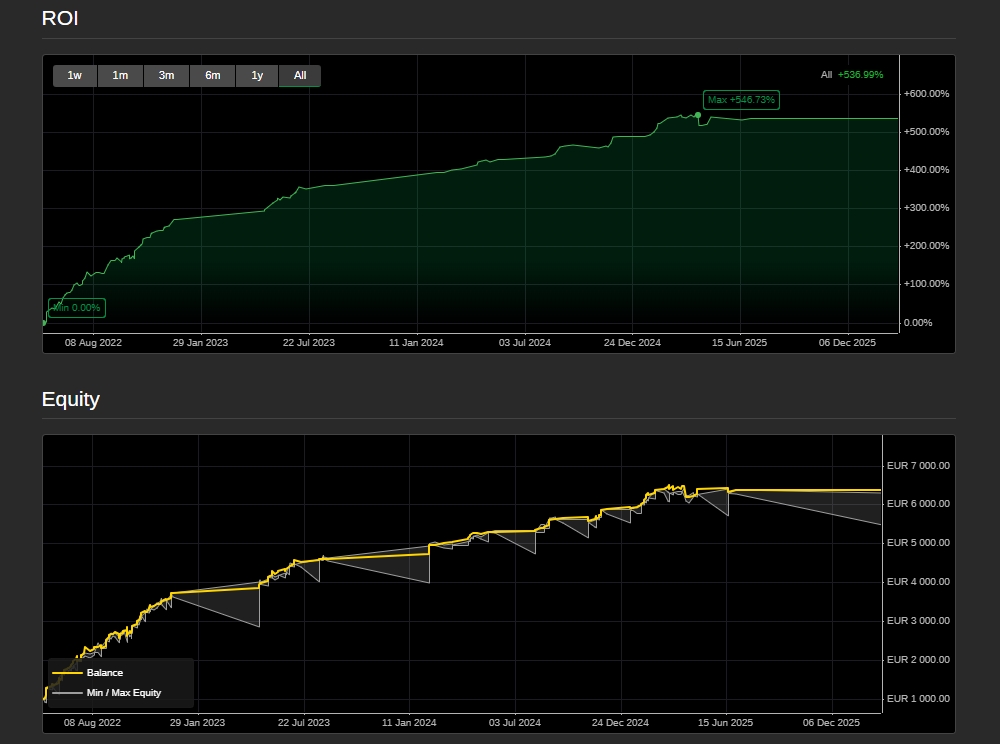The height and width of the screenshot is (744, 1000).
Task: Click the active All range button
Action: 300,76
